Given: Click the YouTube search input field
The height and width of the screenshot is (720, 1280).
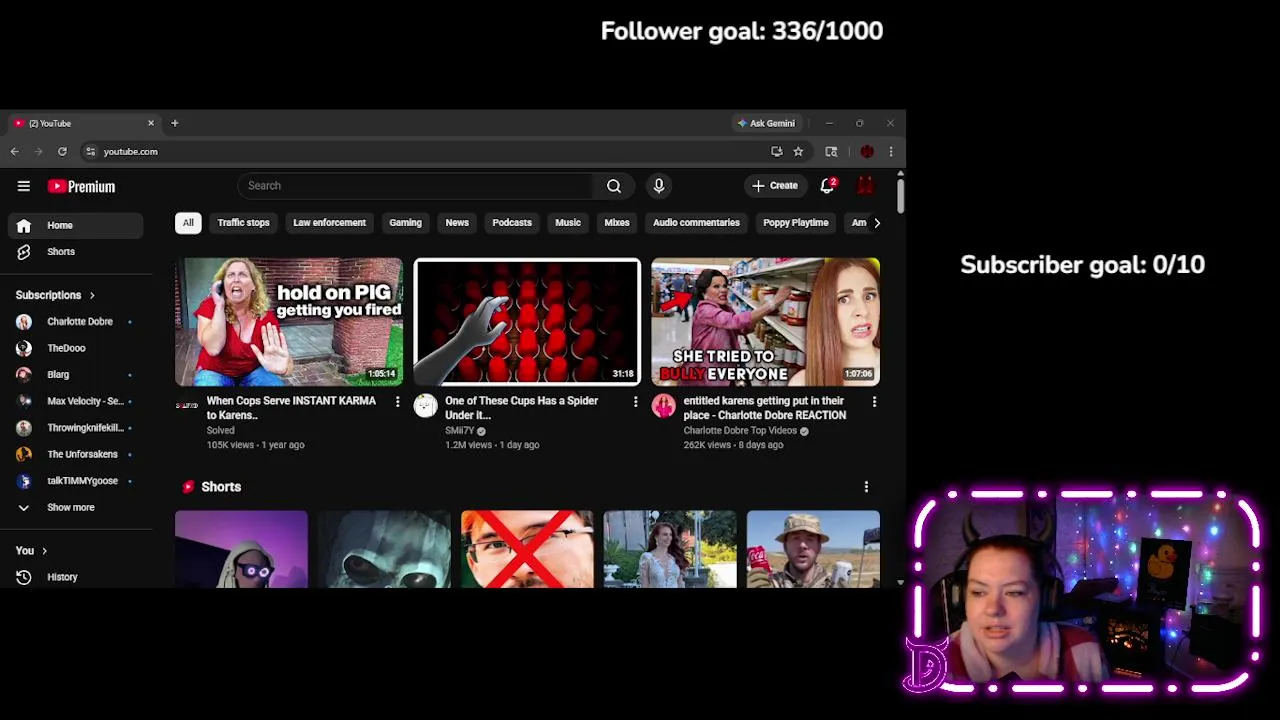Looking at the screenshot, I should (415, 186).
